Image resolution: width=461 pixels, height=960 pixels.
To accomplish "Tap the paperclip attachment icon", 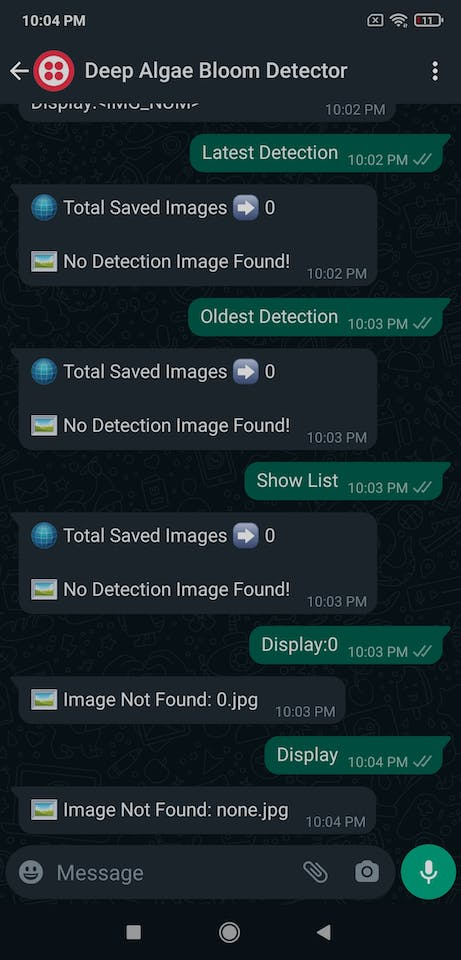I will click(x=315, y=872).
